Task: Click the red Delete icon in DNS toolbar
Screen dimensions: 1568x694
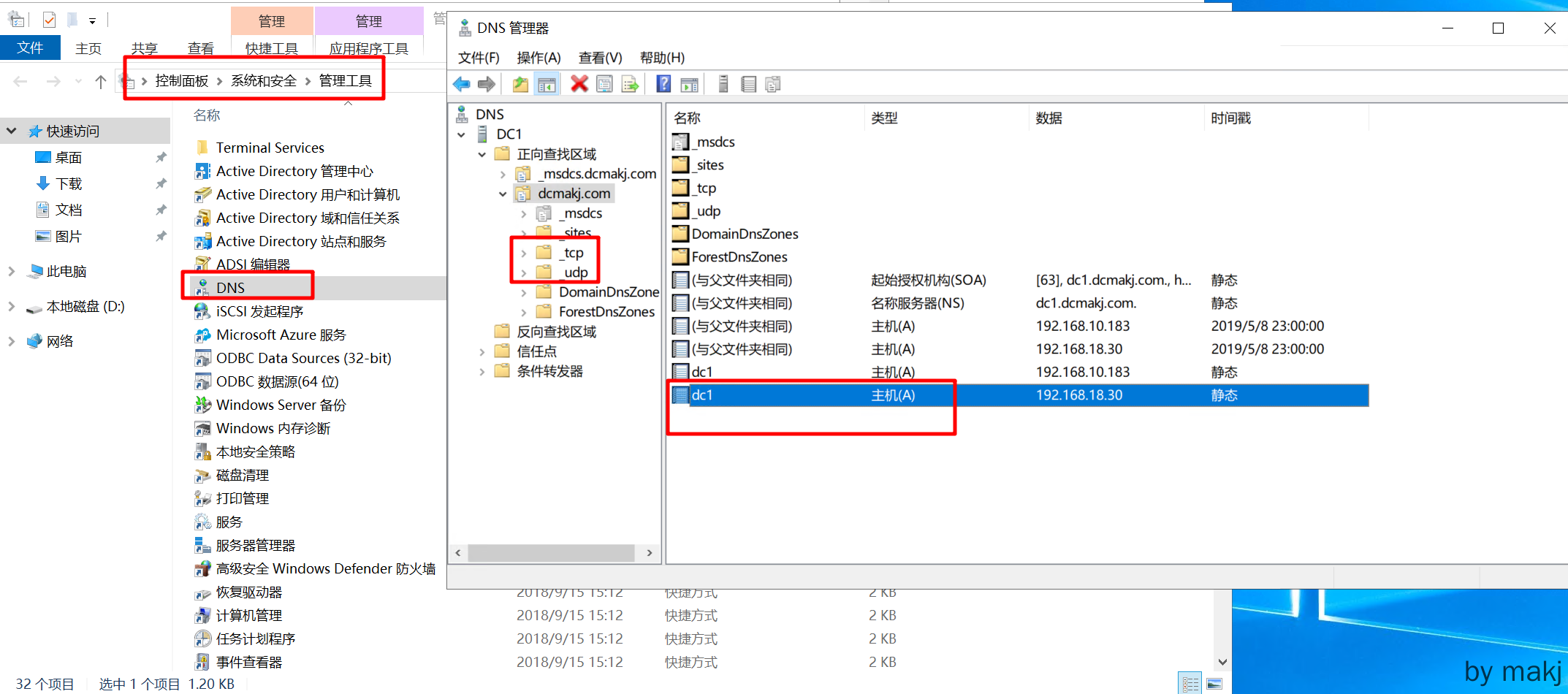Action: pos(579,84)
